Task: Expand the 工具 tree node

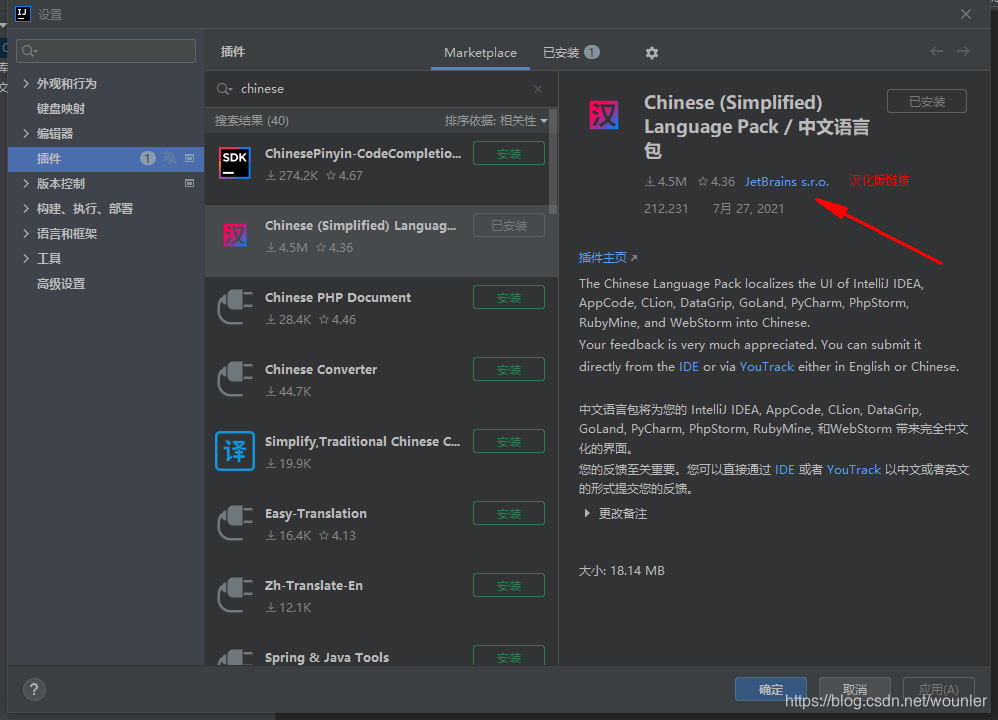Action: pyautogui.click(x=26, y=258)
